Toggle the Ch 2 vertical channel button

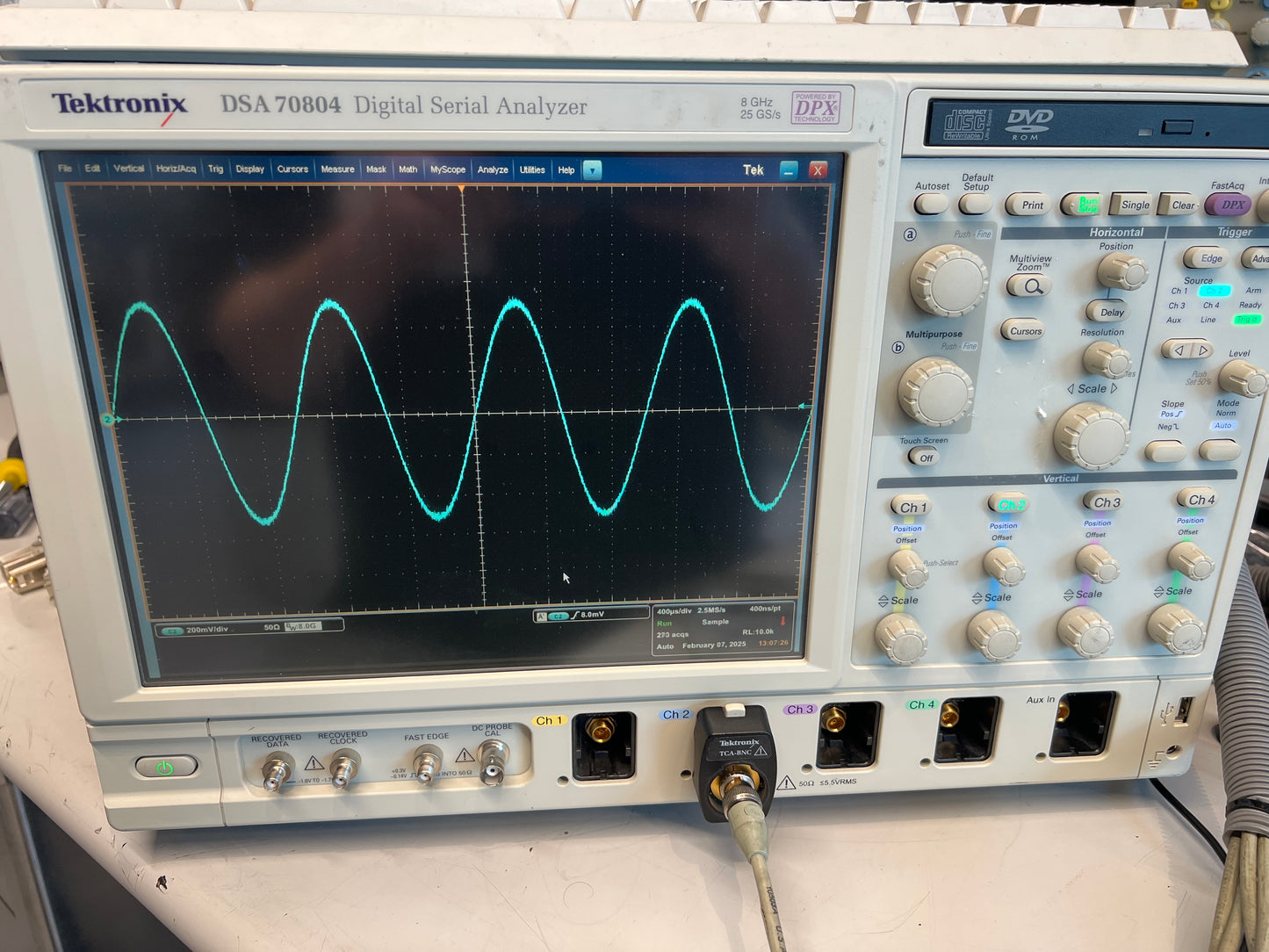click(1009, 505)
